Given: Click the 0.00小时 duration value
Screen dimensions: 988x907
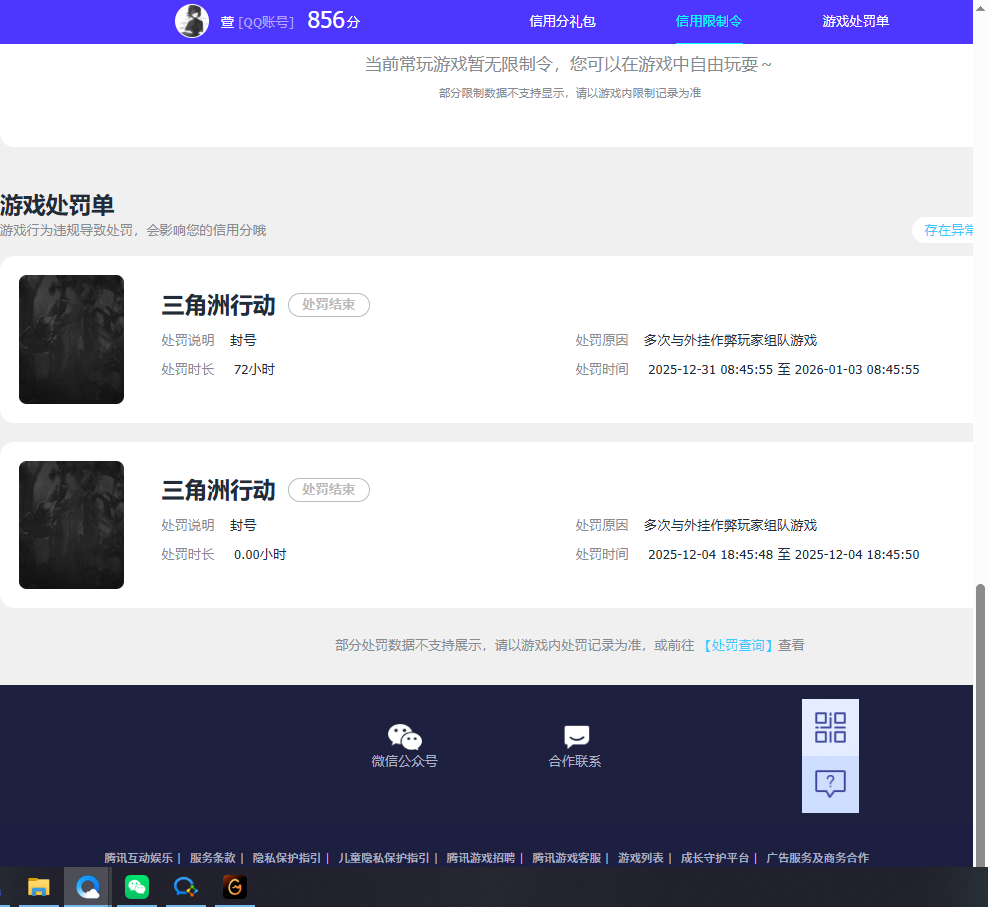Looking at the screenshot, I should (x=260, y=555).
